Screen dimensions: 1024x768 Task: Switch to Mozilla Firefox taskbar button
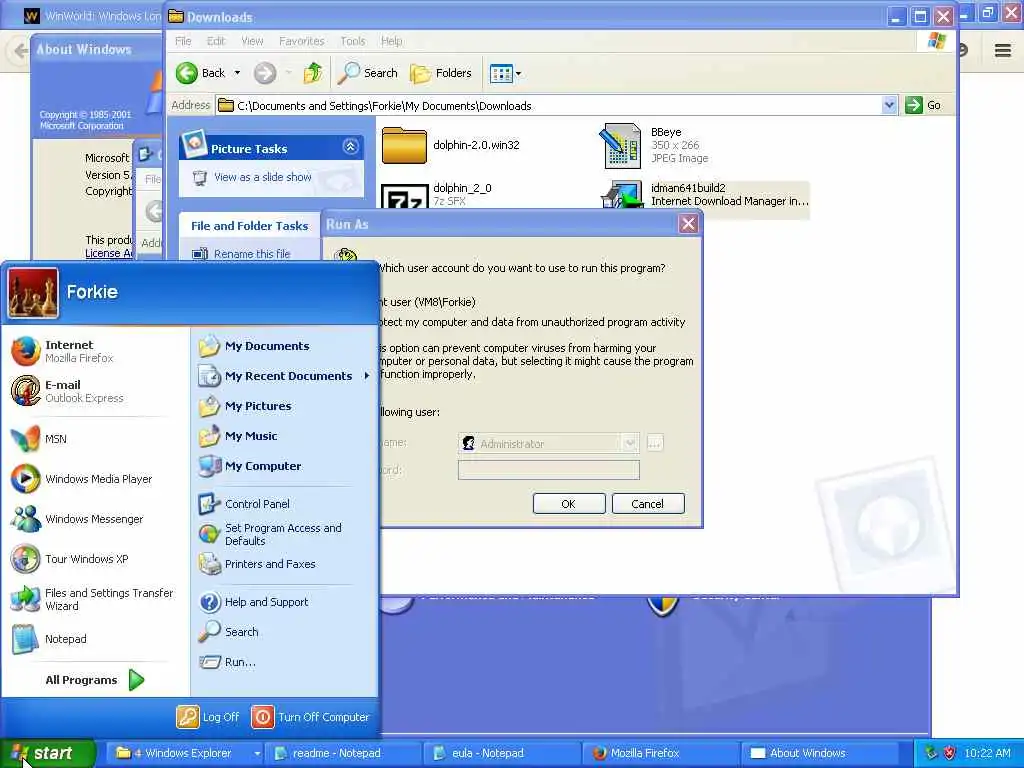[662, 753]
